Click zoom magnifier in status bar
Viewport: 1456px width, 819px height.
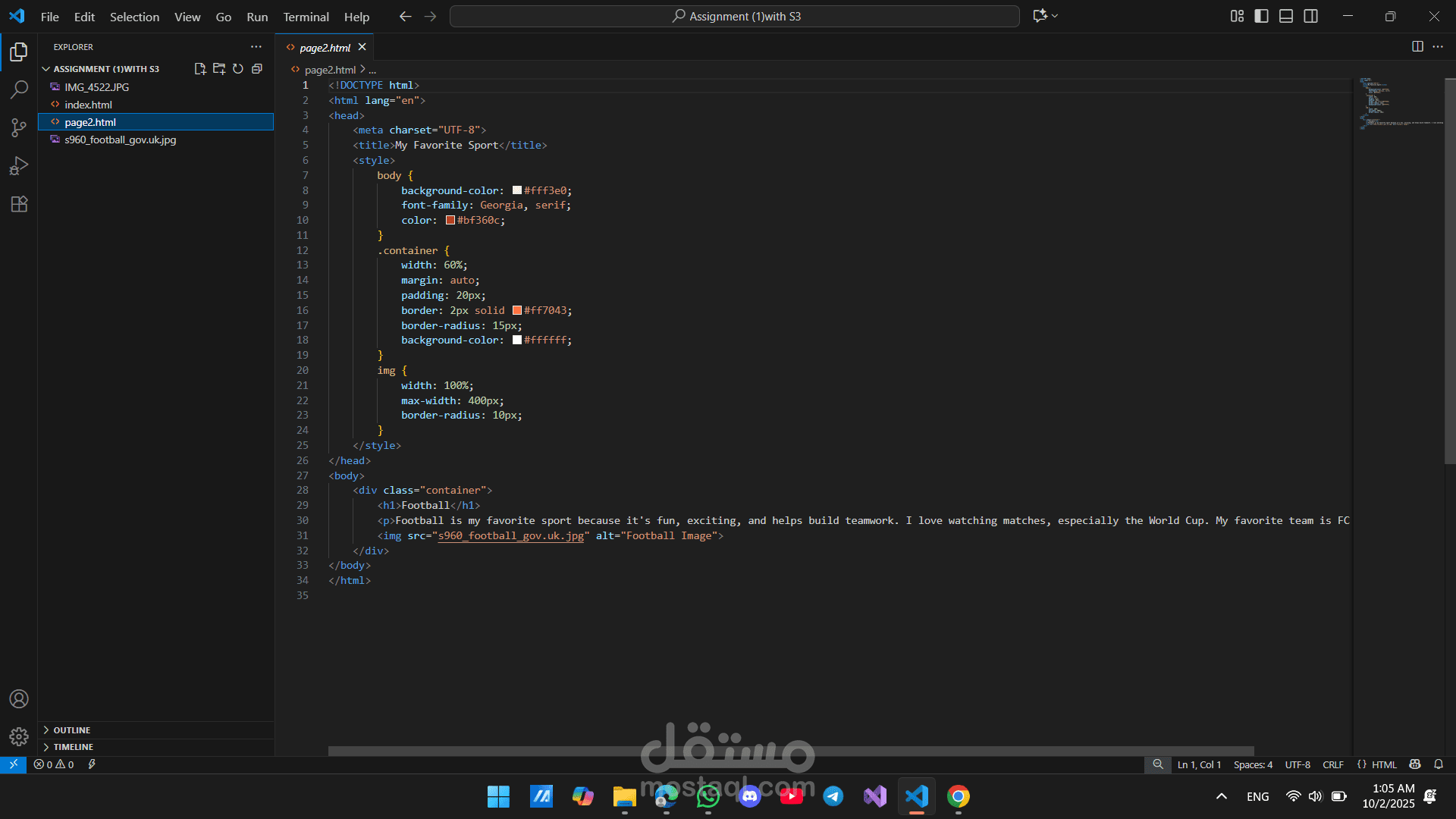click(1158, 764)
